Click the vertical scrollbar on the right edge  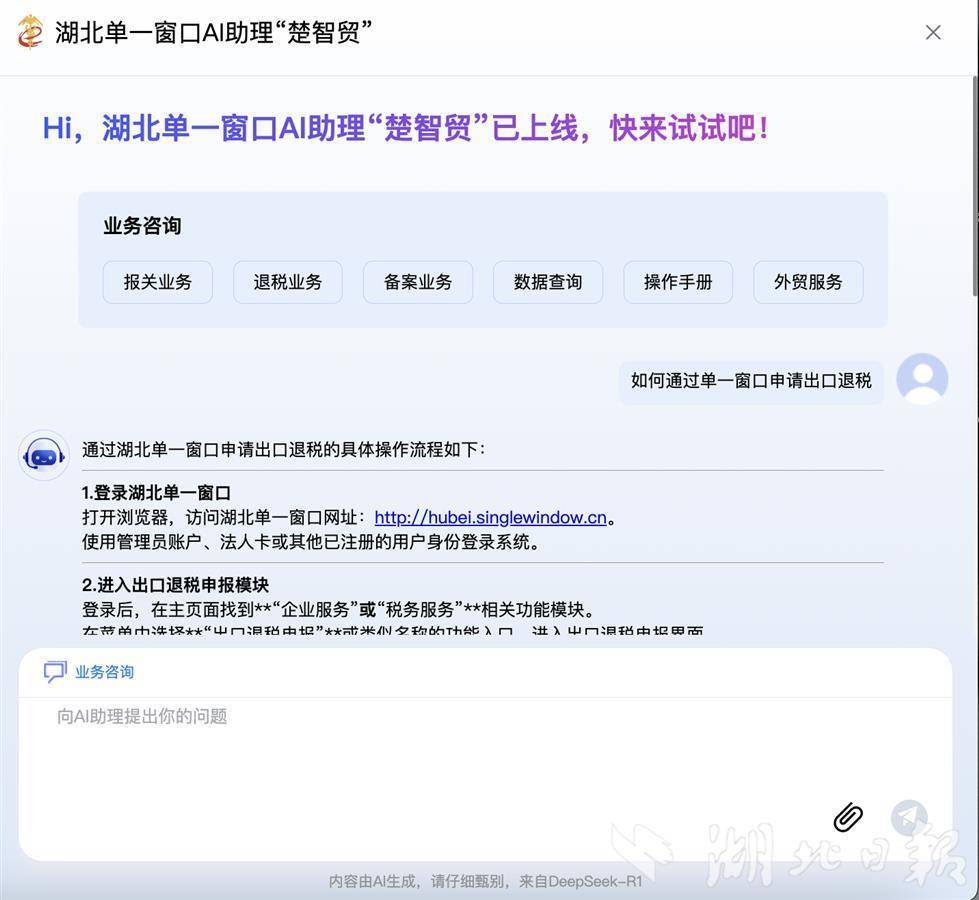click(975, 186)
